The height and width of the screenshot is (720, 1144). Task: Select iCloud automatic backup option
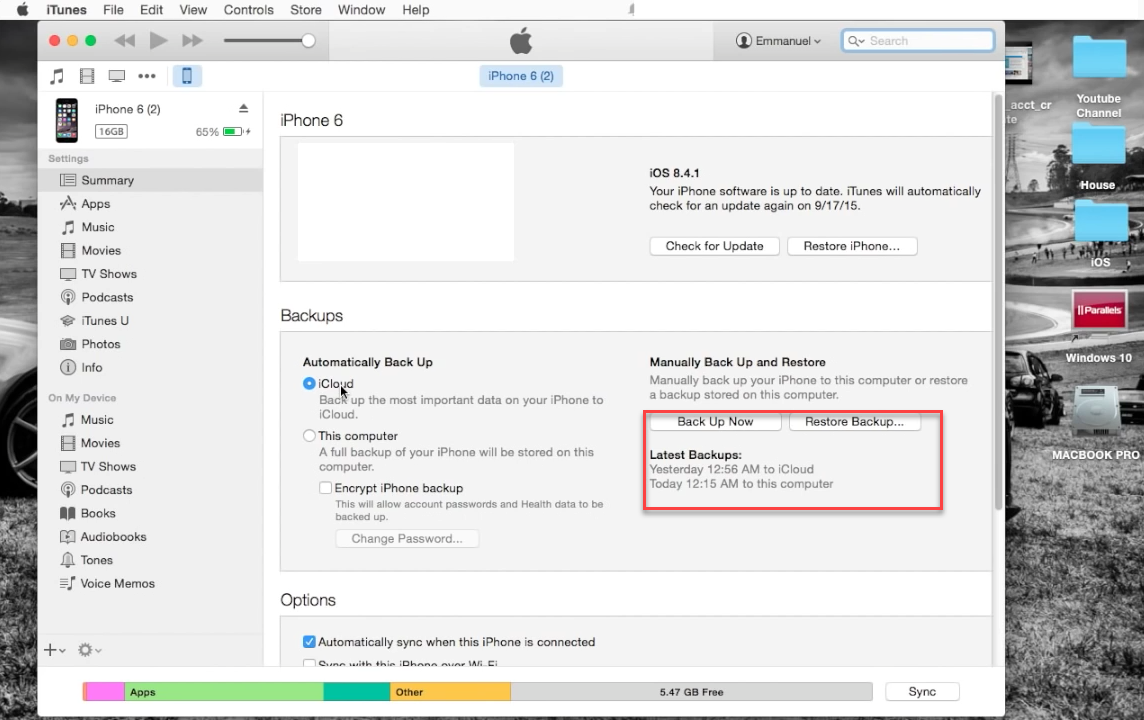coord(309,383)
